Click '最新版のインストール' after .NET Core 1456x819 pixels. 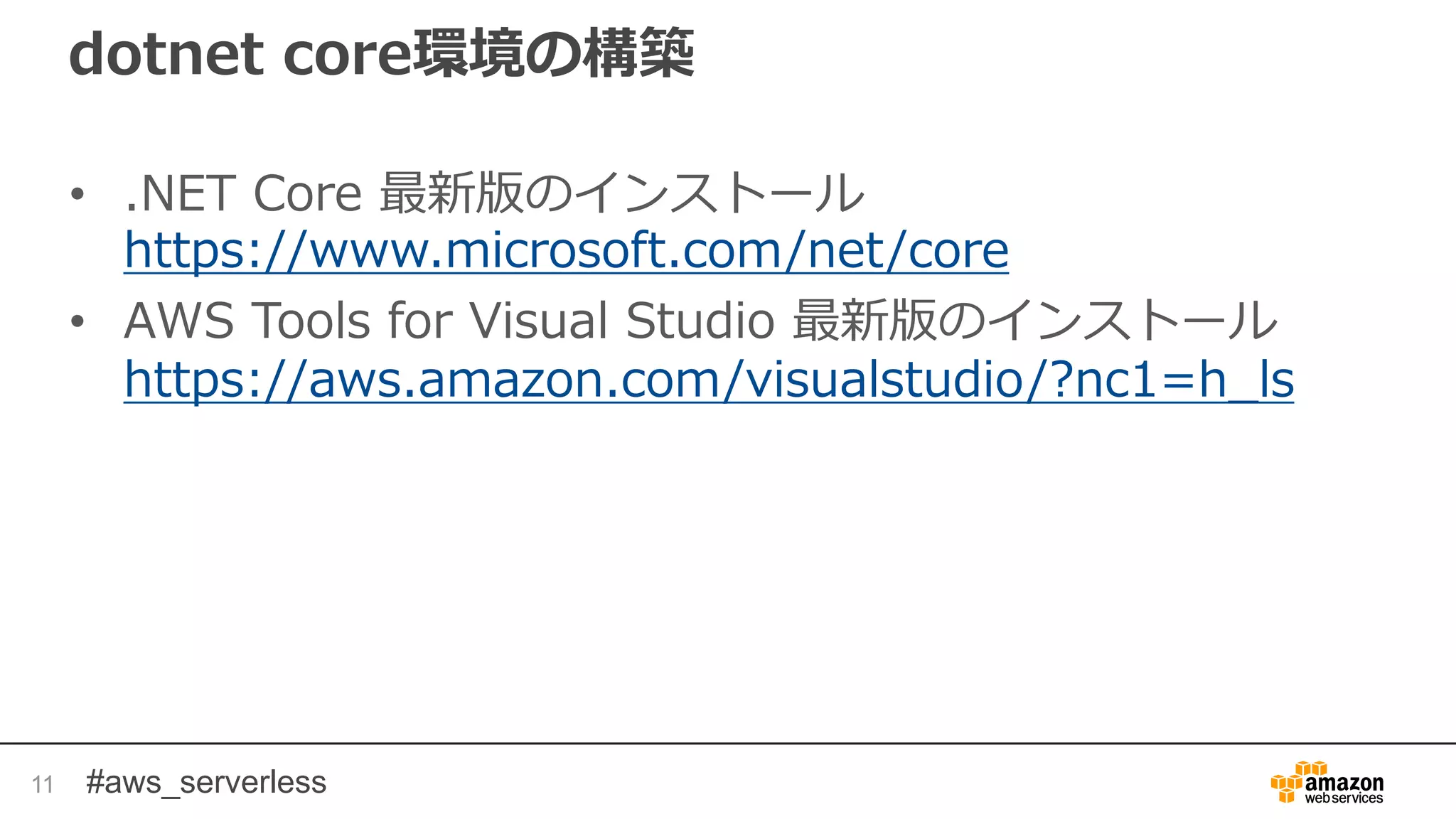pyautogui.click(x=622, y=193)
